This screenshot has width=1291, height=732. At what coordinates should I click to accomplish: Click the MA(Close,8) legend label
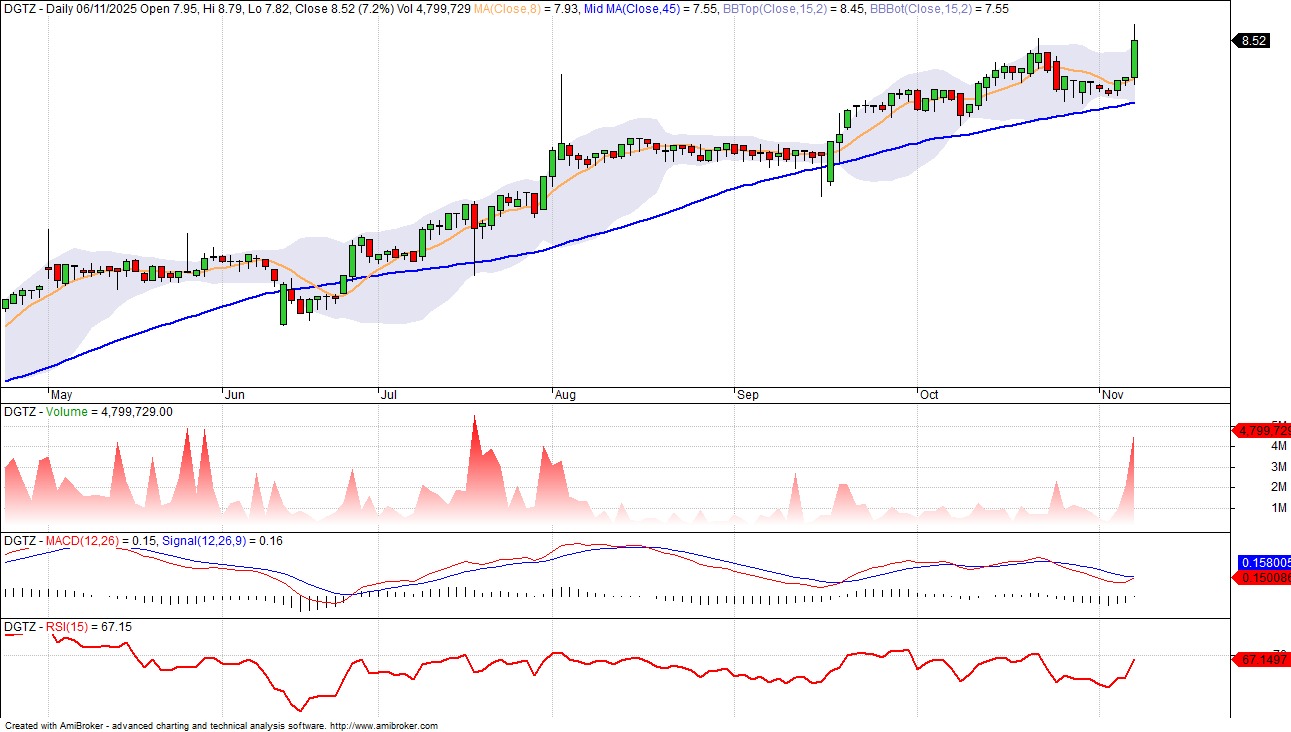point(539,8)
